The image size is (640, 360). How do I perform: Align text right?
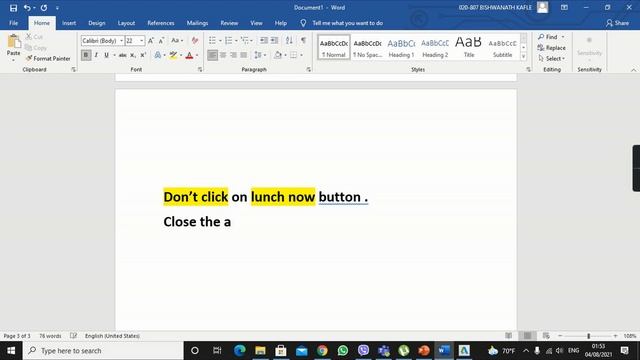233,55
